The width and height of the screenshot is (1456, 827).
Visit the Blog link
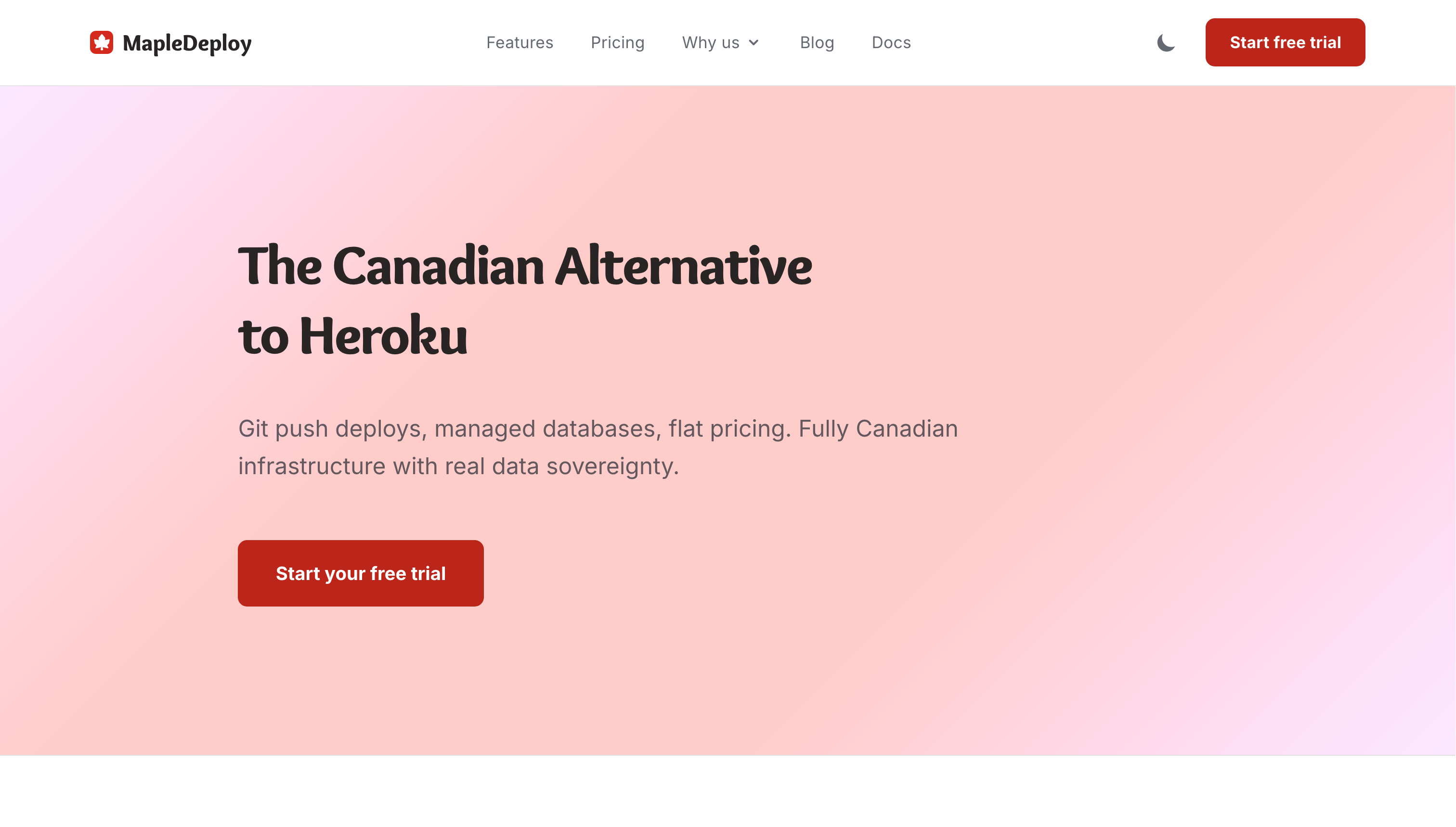(817, 42)
